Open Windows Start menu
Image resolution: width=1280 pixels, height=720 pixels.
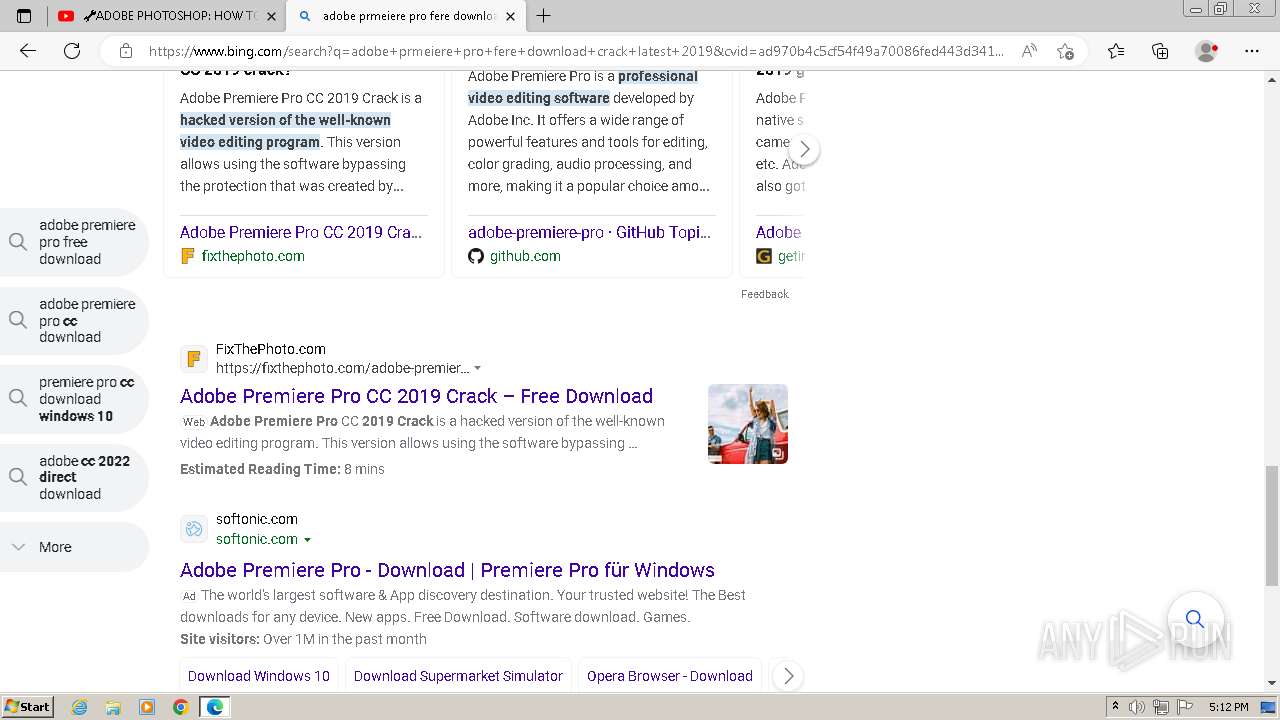[x=28, y=706]
